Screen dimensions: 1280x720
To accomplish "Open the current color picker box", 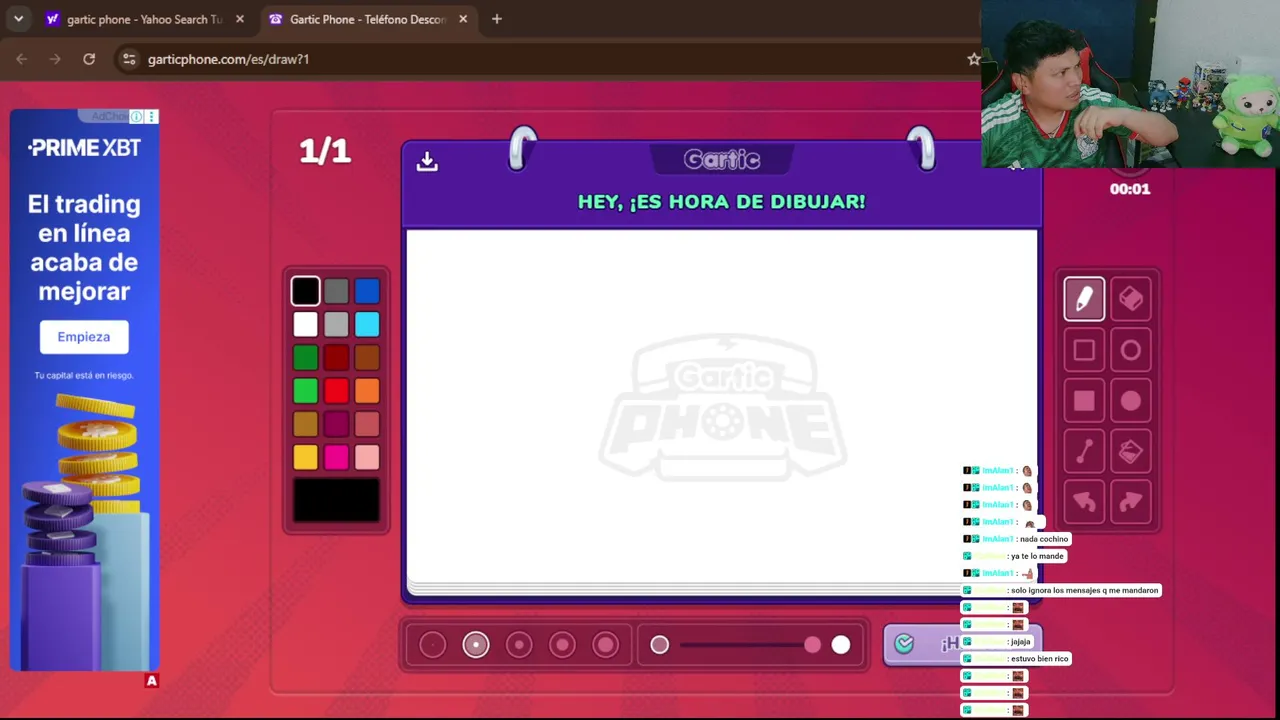I will pyautogui.click(x=336, y=500).
